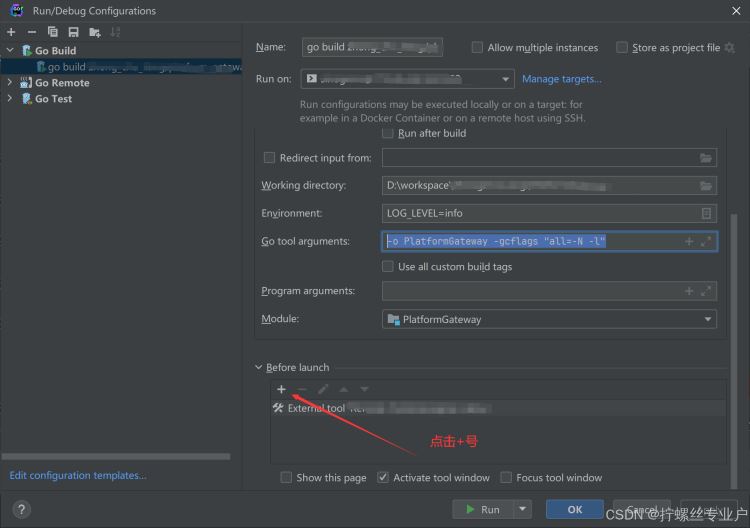
Task: Toggle Use all custom build tags
Action: [387, 266]
